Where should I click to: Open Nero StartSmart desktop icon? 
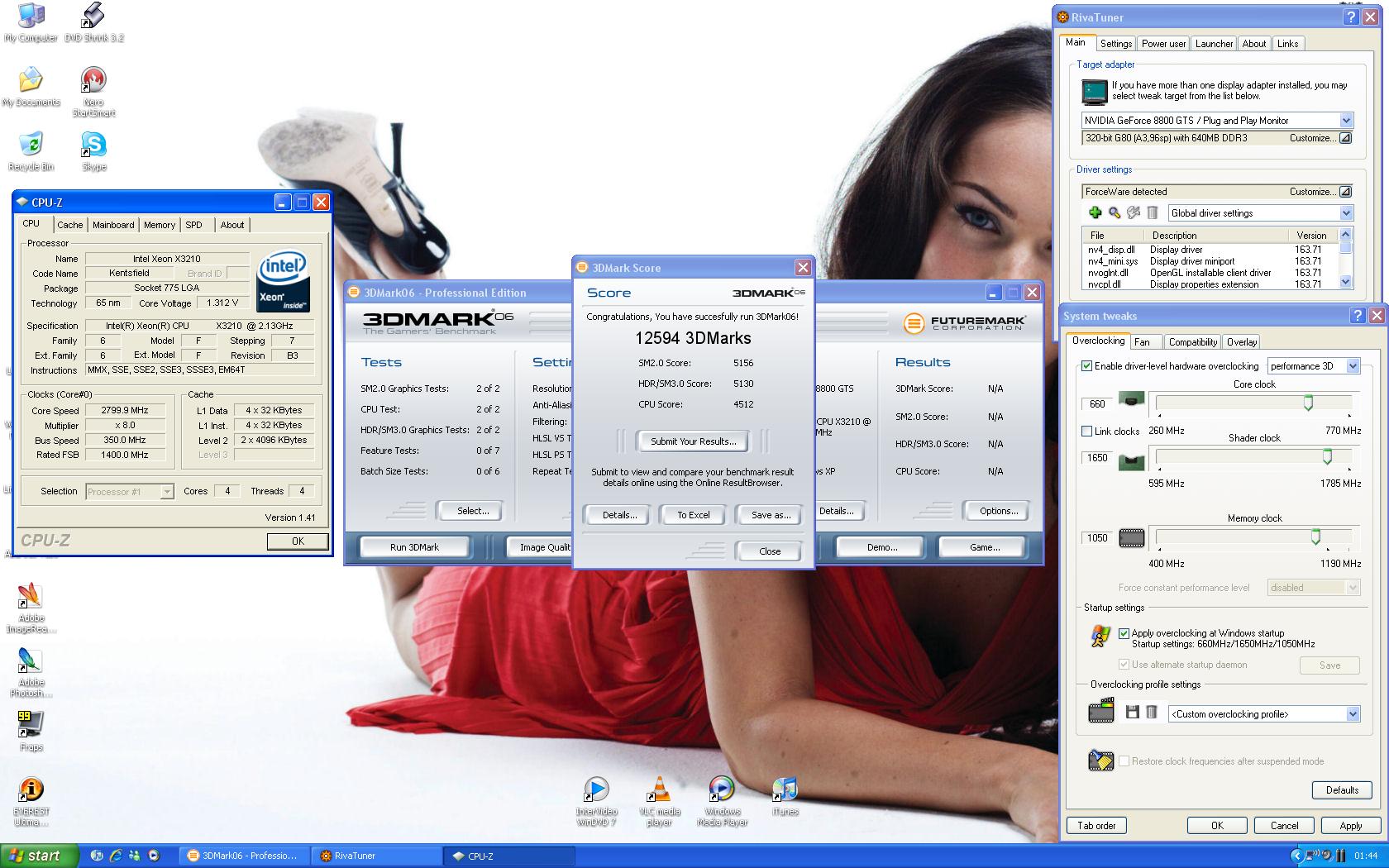(x=93, y=91)
